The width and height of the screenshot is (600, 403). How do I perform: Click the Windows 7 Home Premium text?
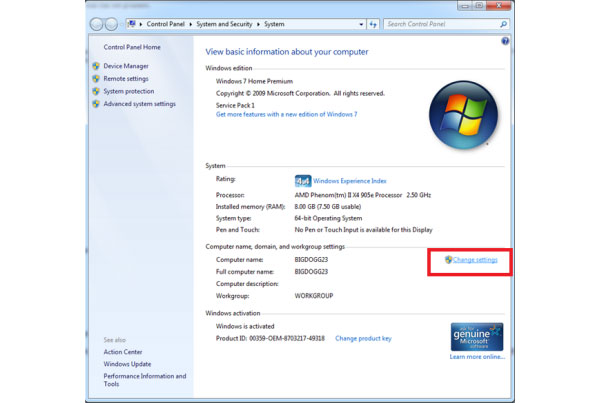254,81
